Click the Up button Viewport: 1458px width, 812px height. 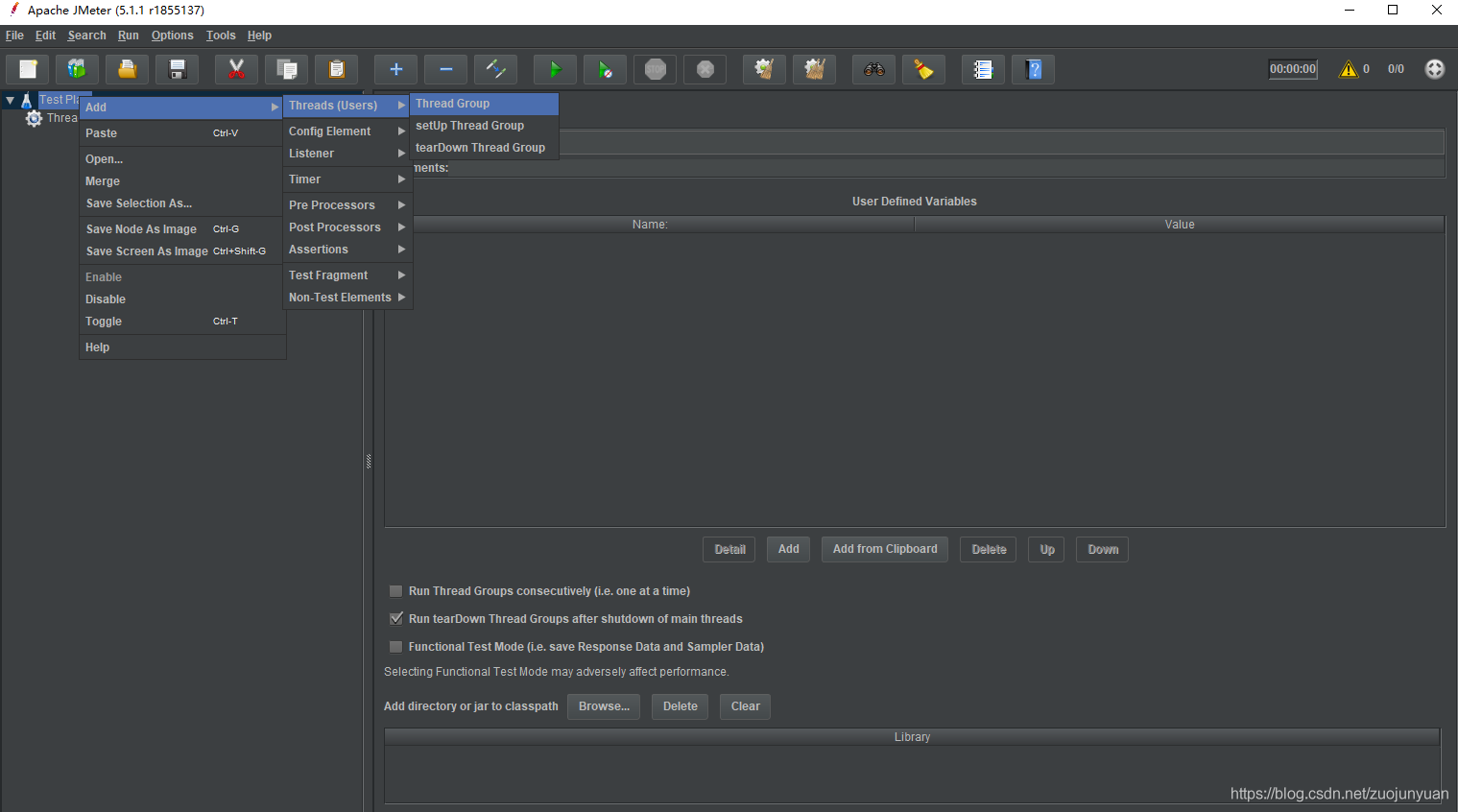pos(1046,549)
